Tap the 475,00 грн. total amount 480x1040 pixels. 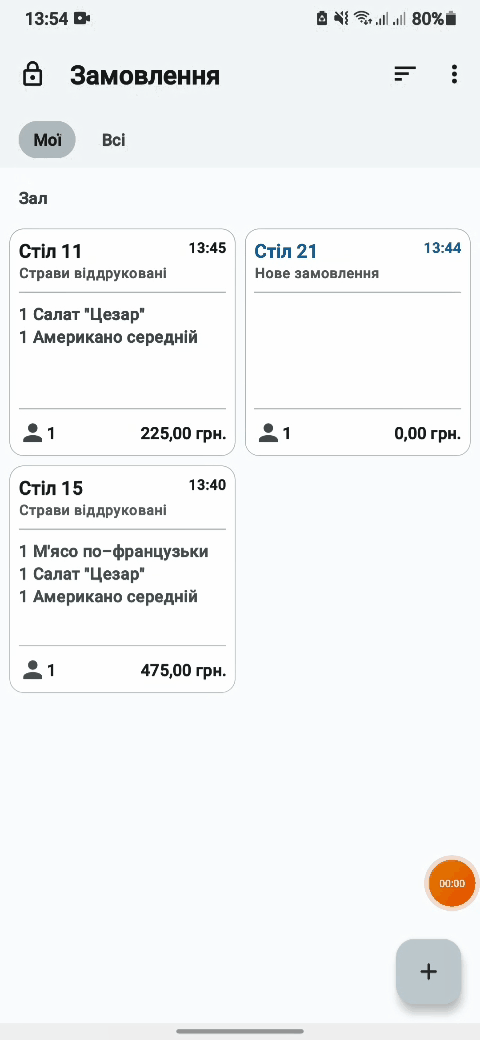tap(183, 671)
